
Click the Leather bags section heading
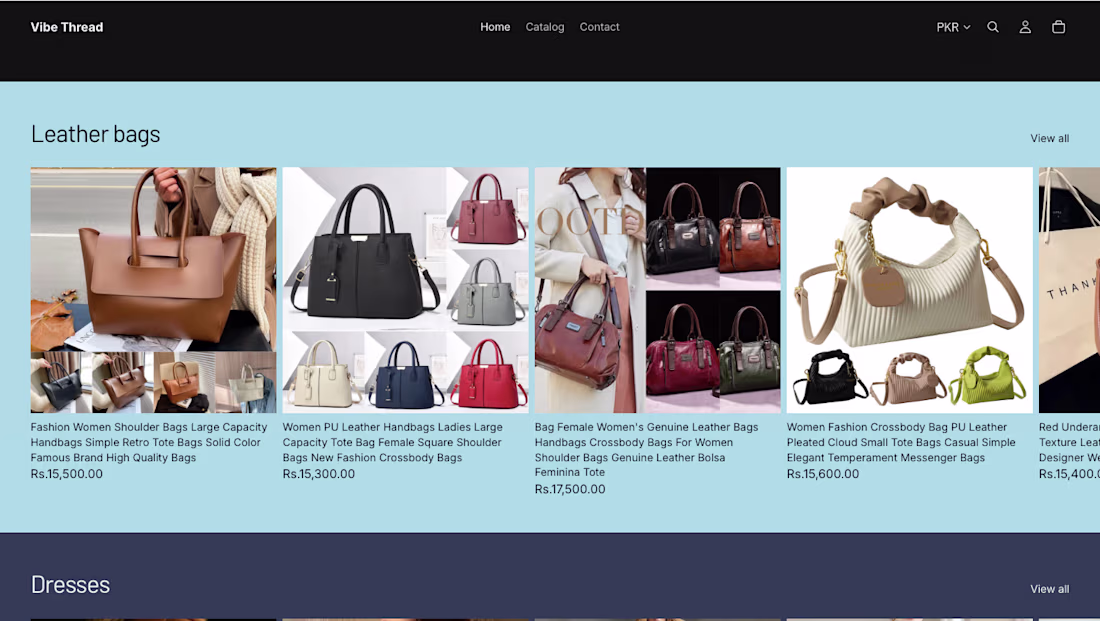click(x=95, y=134)
